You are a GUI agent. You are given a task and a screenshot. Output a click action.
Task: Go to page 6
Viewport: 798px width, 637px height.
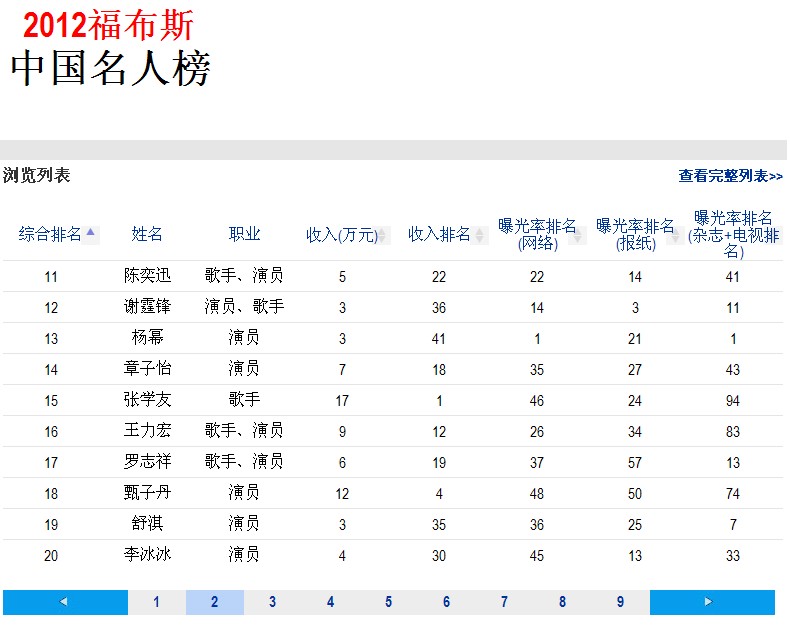tap(447, 602)
